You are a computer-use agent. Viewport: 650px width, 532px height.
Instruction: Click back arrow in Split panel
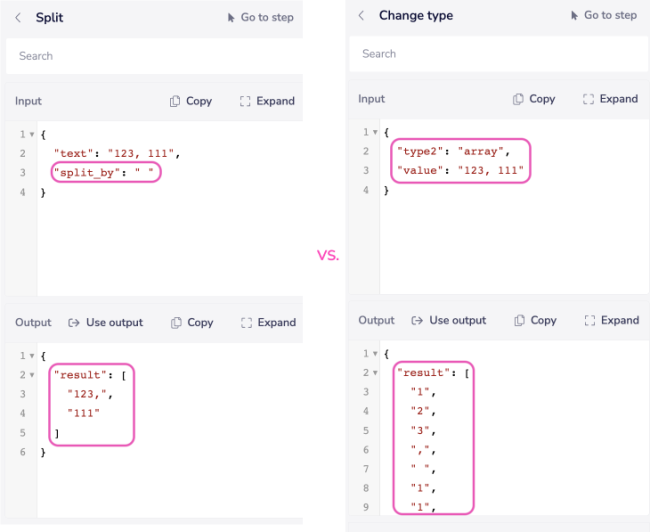pyautogui.click(x=18, y=18)
